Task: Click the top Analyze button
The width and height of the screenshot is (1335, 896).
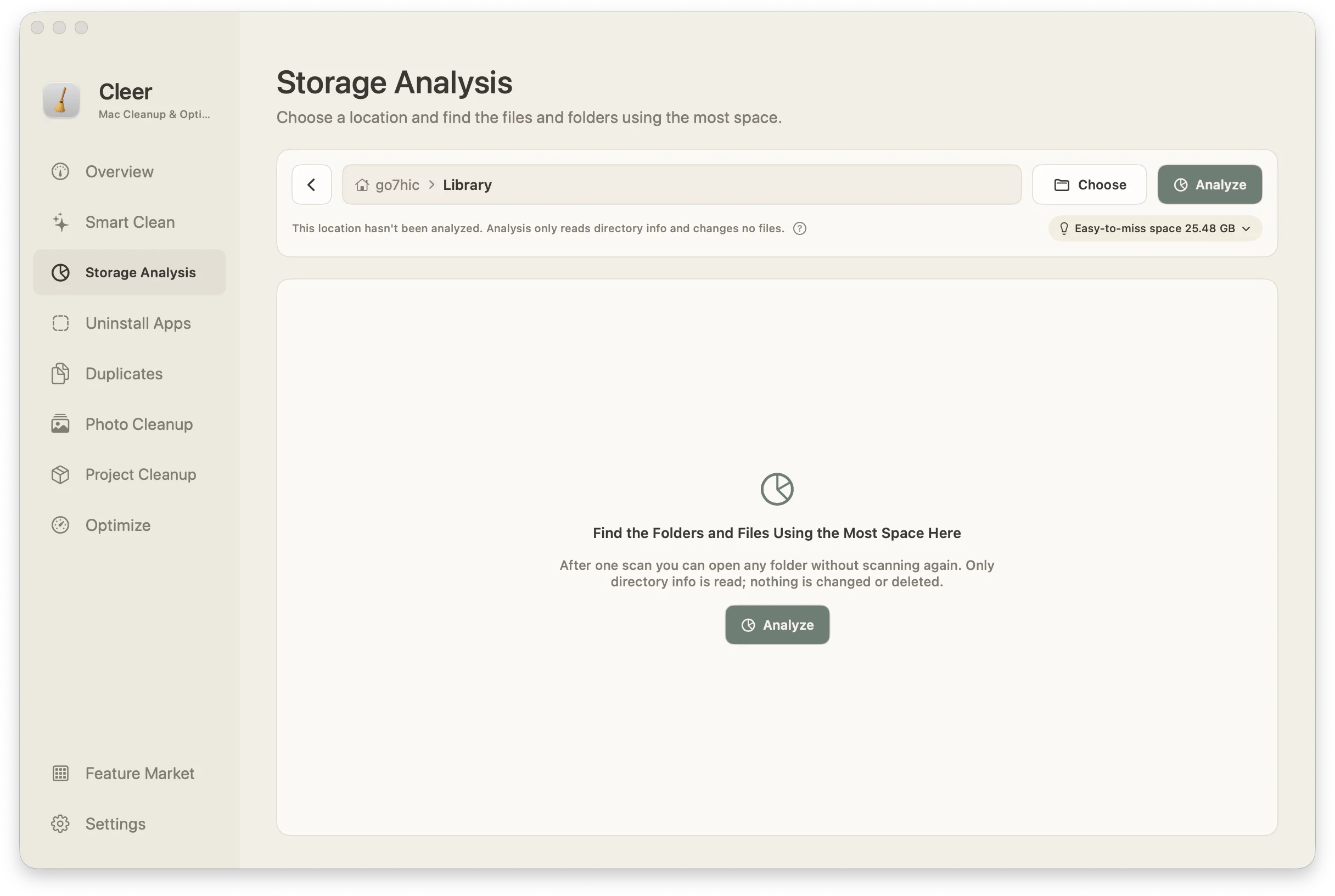Action: click(1209, 184)
